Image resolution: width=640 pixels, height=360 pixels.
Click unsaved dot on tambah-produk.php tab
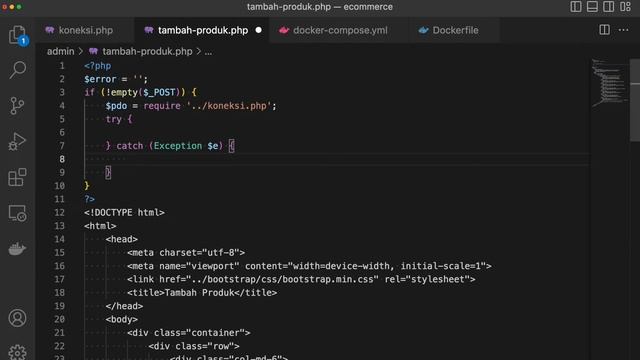point(258,30)
